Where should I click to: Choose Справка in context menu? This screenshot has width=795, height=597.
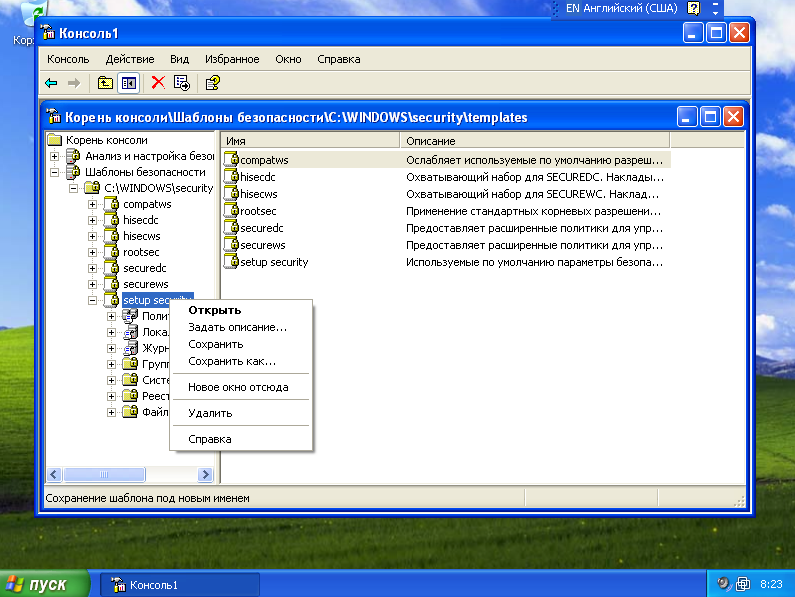(x=241, y=439)
